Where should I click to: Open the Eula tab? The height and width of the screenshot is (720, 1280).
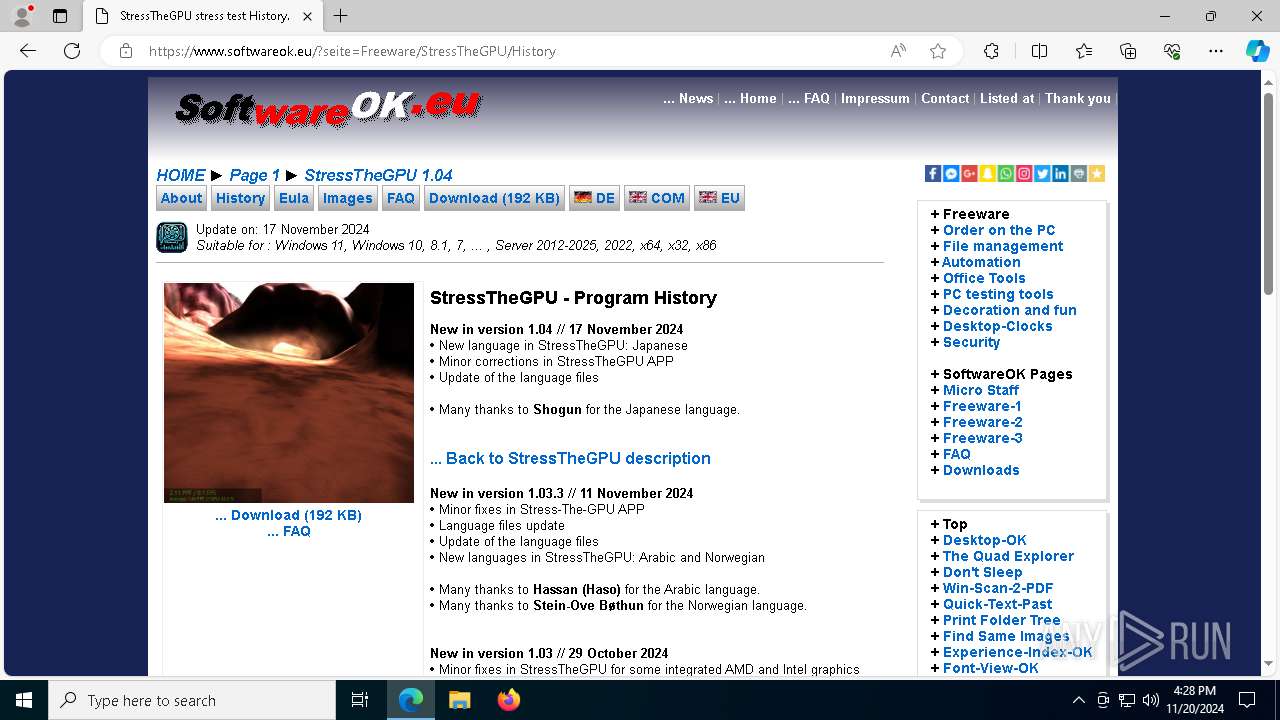click(294, 198)
